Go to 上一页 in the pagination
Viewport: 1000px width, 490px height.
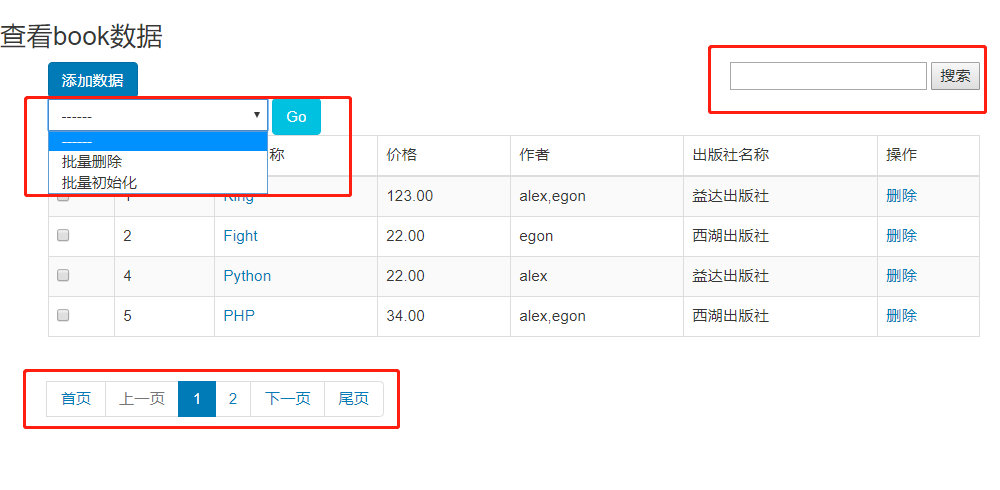click(x=142, y=399)
